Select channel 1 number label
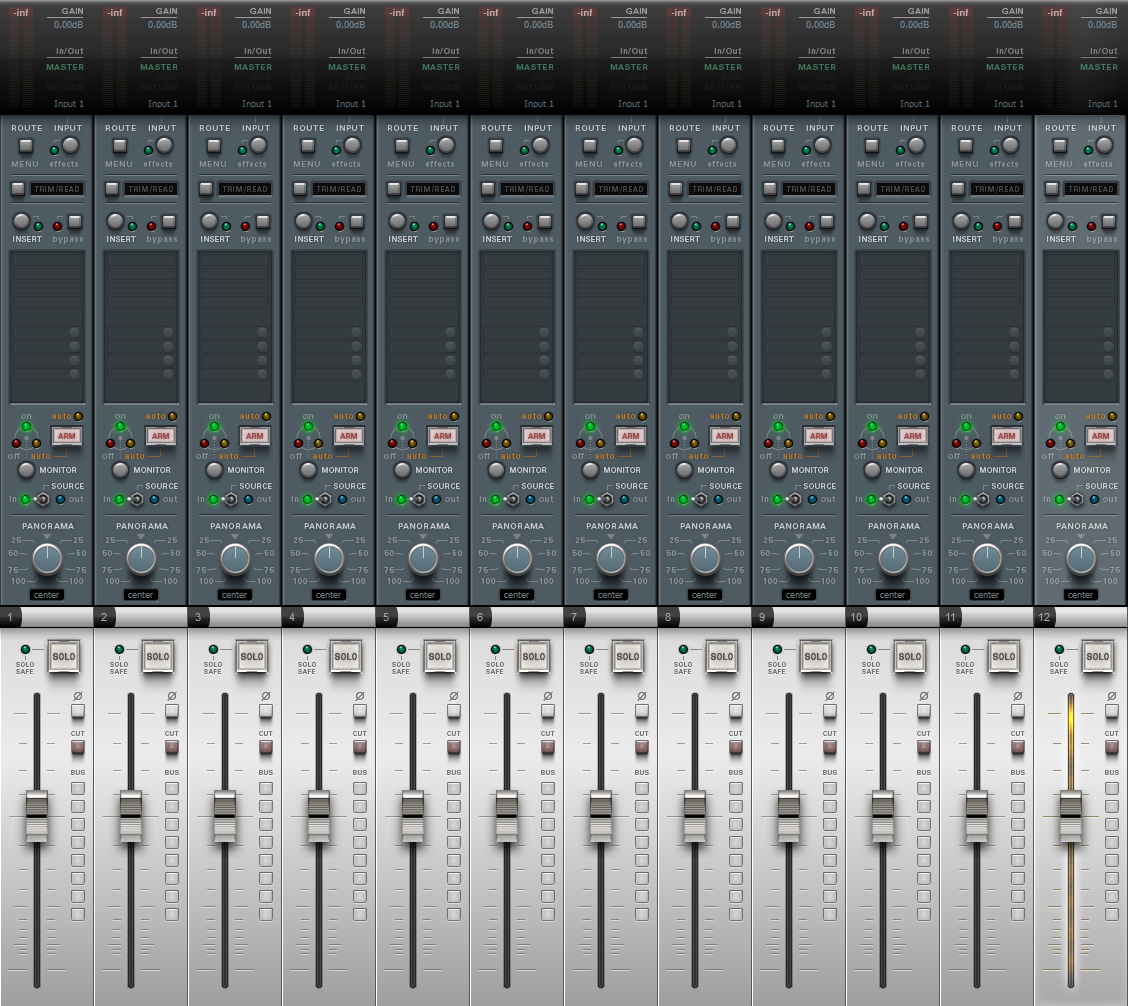Image resolution: width=1128 pixels, height=1006 pixels. (x=10, y=617)
